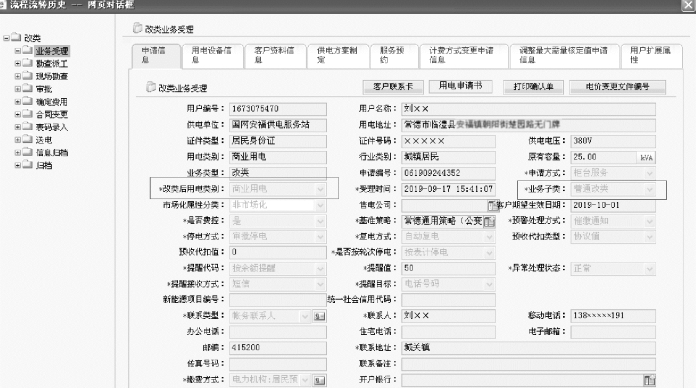
Task: Open the 是否费控 dropdown
Action: pos(320,221)
